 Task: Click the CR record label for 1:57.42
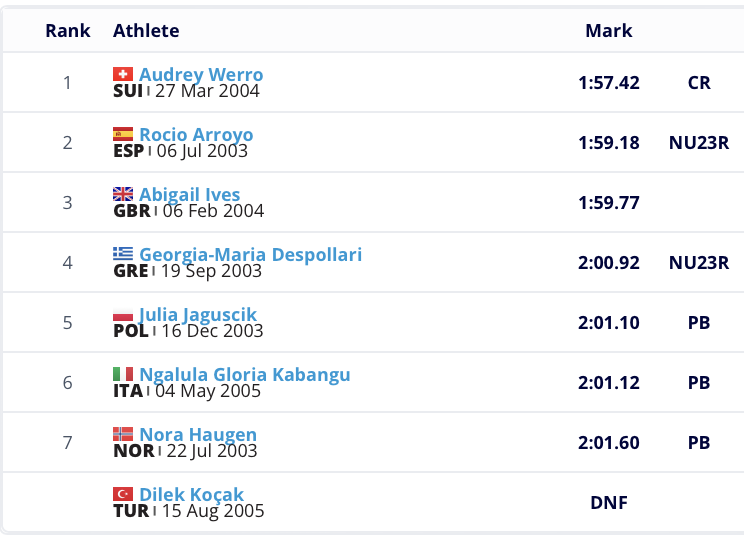click(699, 83)
